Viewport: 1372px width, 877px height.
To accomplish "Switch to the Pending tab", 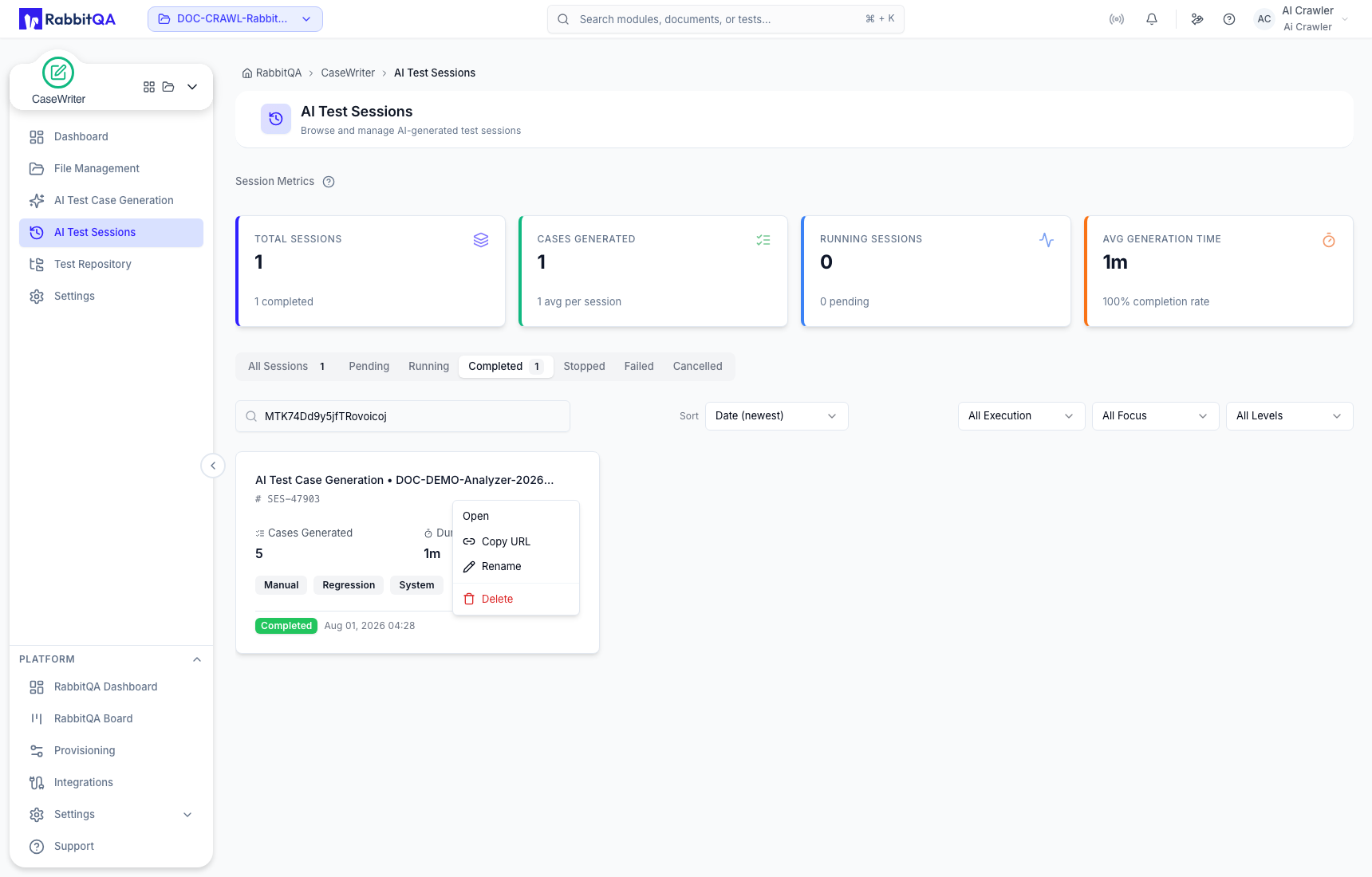I will [369, 367].
